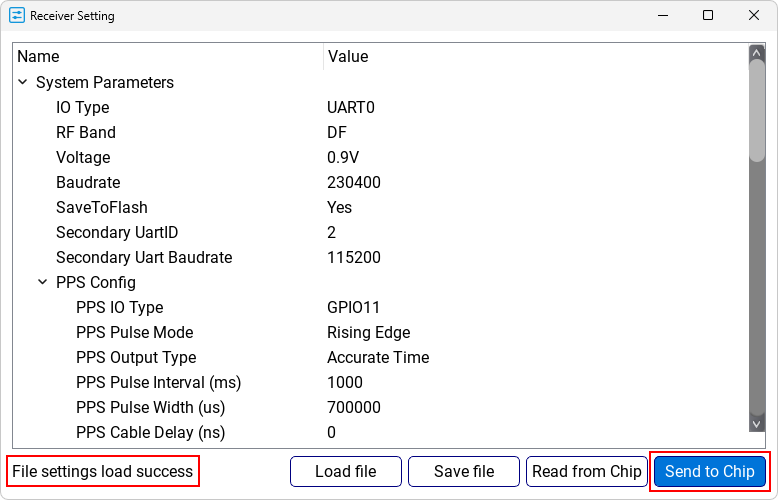The height and width of the screenshot is (500, 778).
Task: Click the SaveToFlash Yes value
Action: pyautogui.click(x=340, y=208)
